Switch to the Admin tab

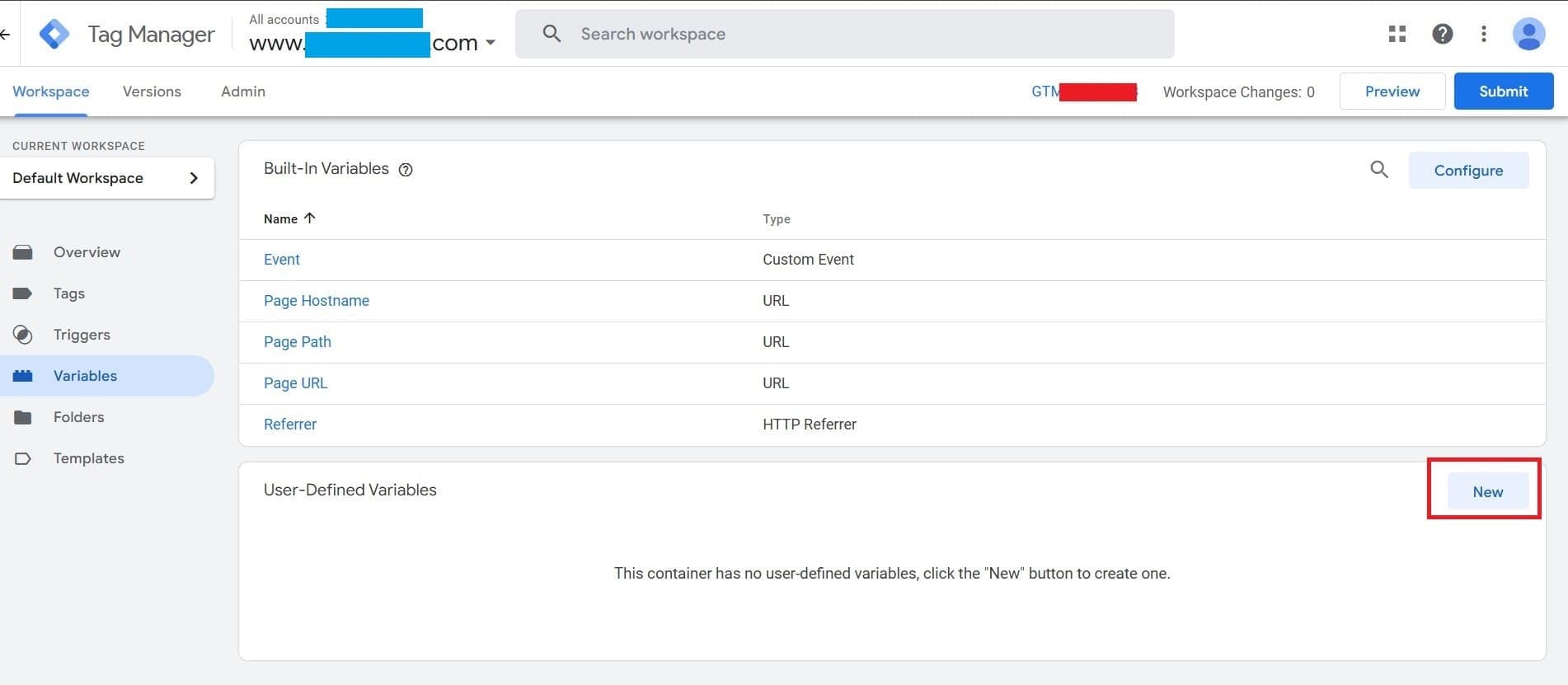pos(243,91)
